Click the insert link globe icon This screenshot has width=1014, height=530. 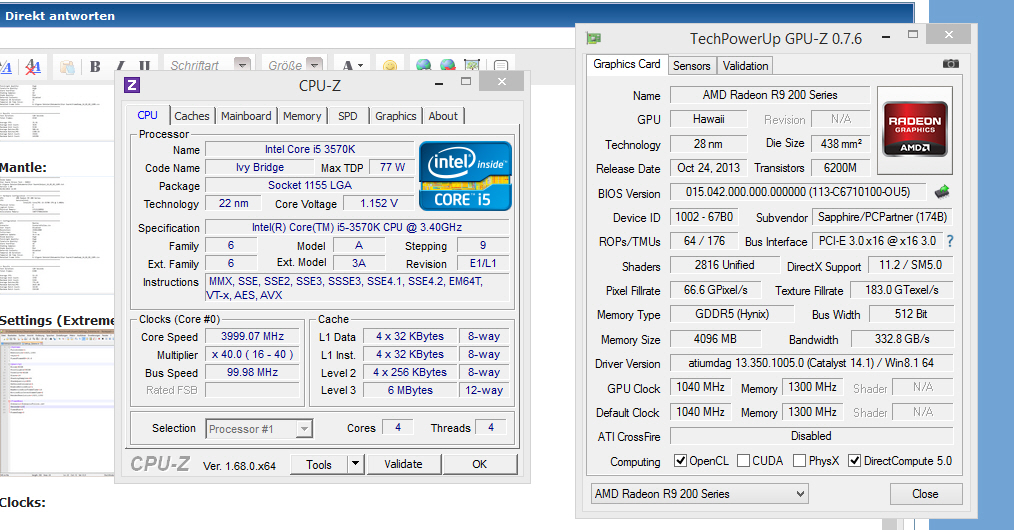424,65
